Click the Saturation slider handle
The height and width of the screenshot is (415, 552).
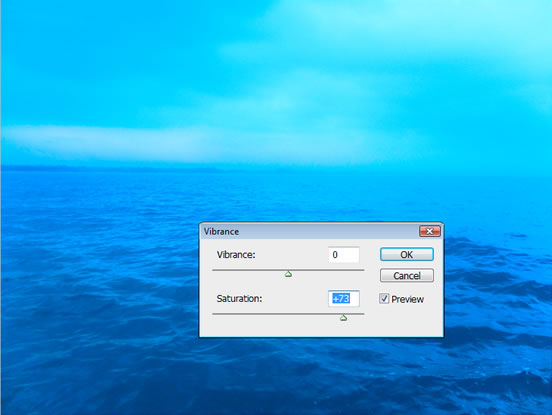click(x=344, y=318)
